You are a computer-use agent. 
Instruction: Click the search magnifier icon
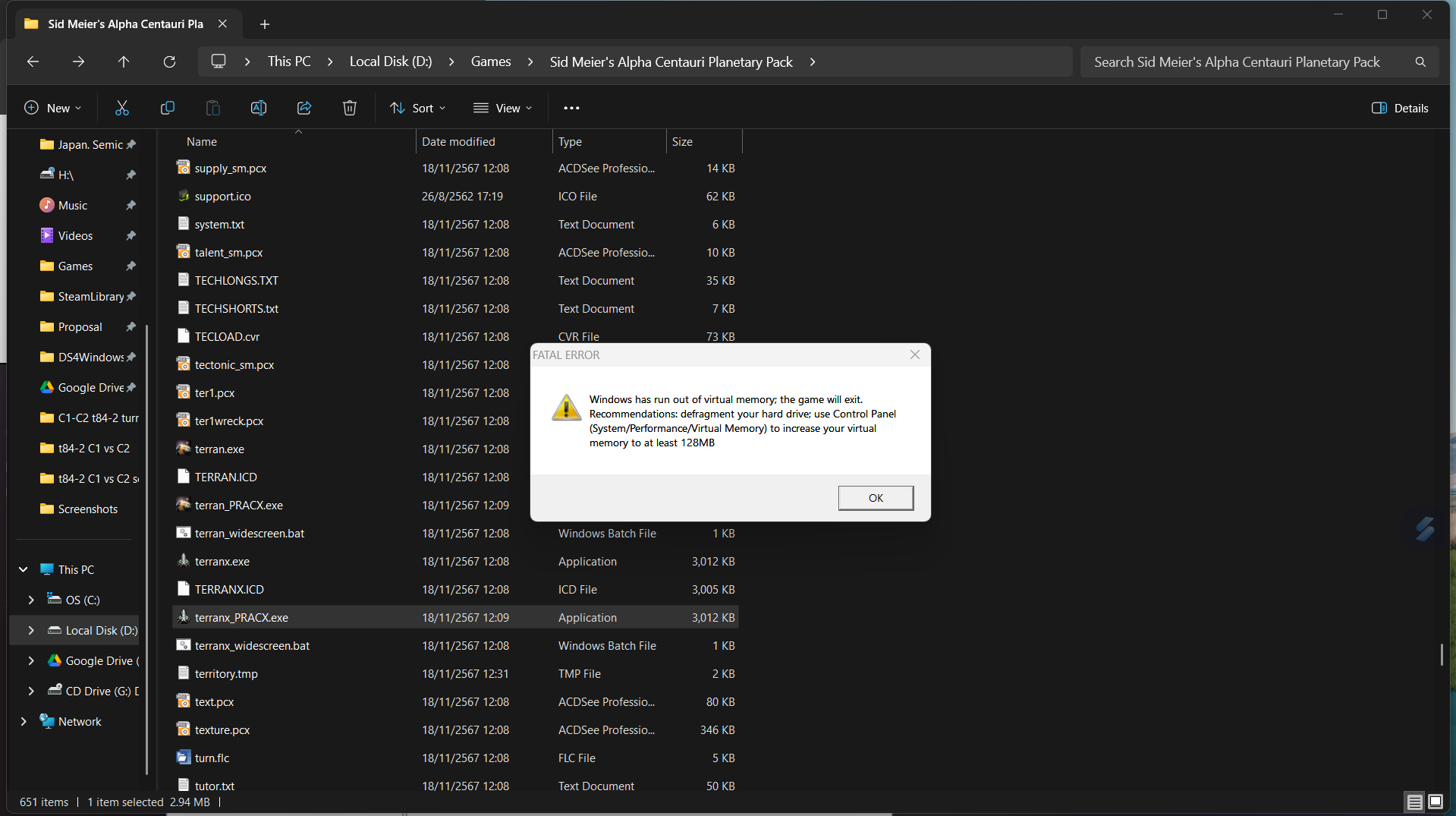tap(1420, 62)
